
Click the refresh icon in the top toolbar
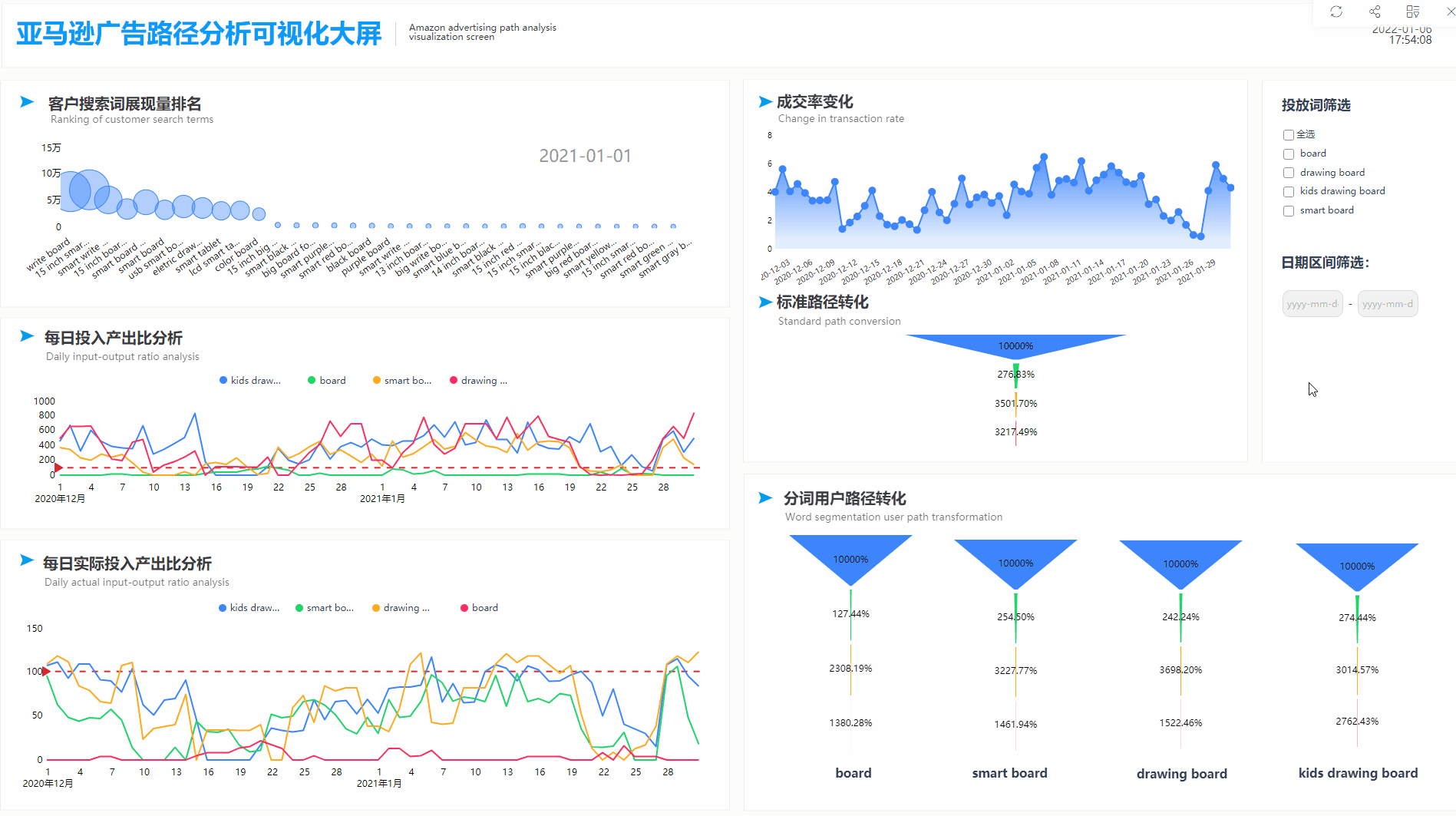click(1336, 12)
